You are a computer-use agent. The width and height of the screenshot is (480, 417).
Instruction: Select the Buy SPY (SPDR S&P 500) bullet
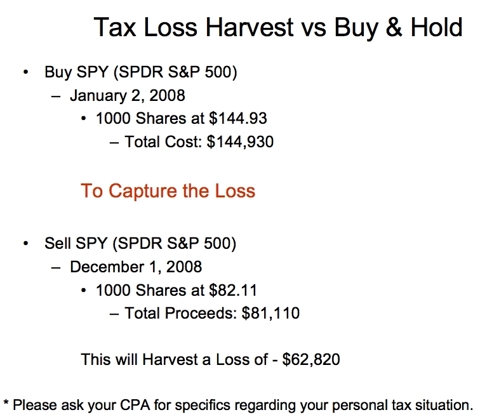(x=141, y=72)
